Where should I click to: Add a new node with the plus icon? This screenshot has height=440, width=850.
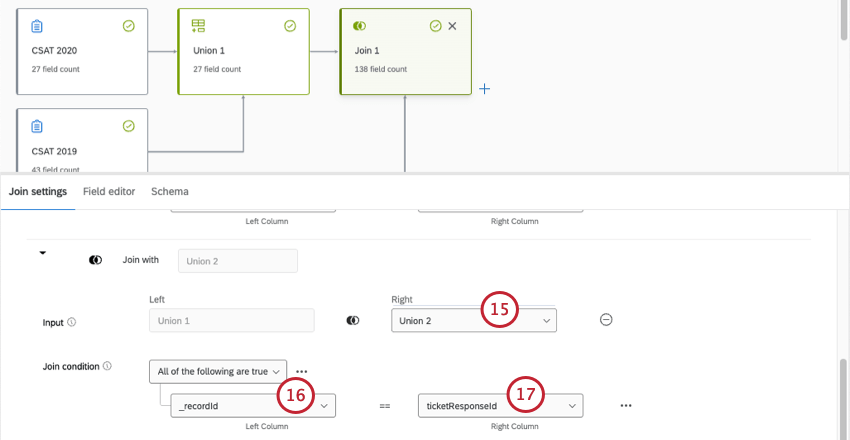tap(485, 89)
